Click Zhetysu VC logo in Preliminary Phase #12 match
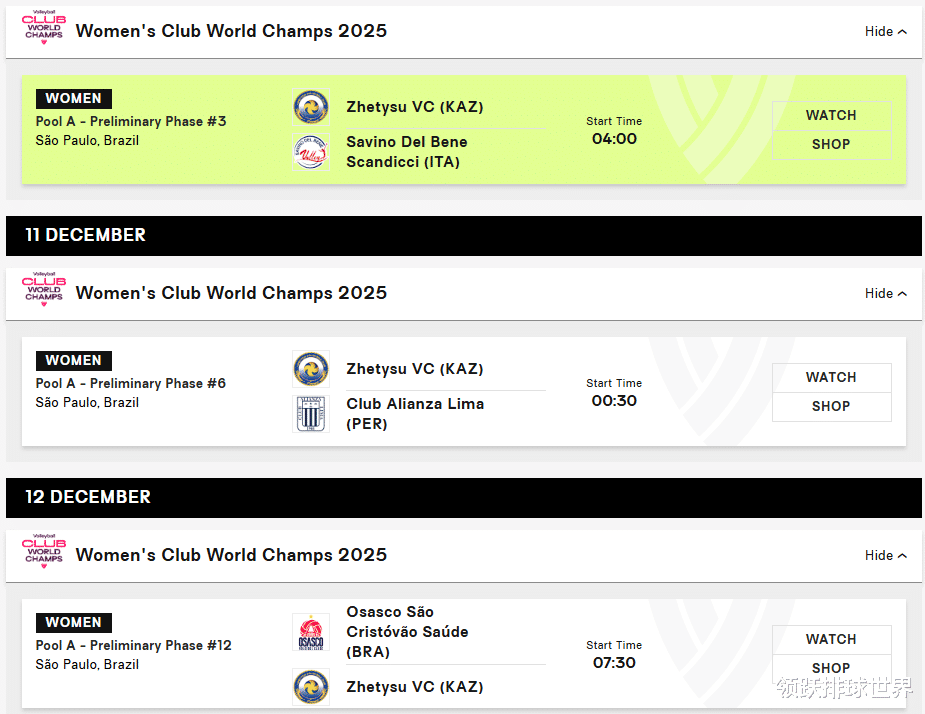Viewport: 925px width, 714px height. coord(310,687)
